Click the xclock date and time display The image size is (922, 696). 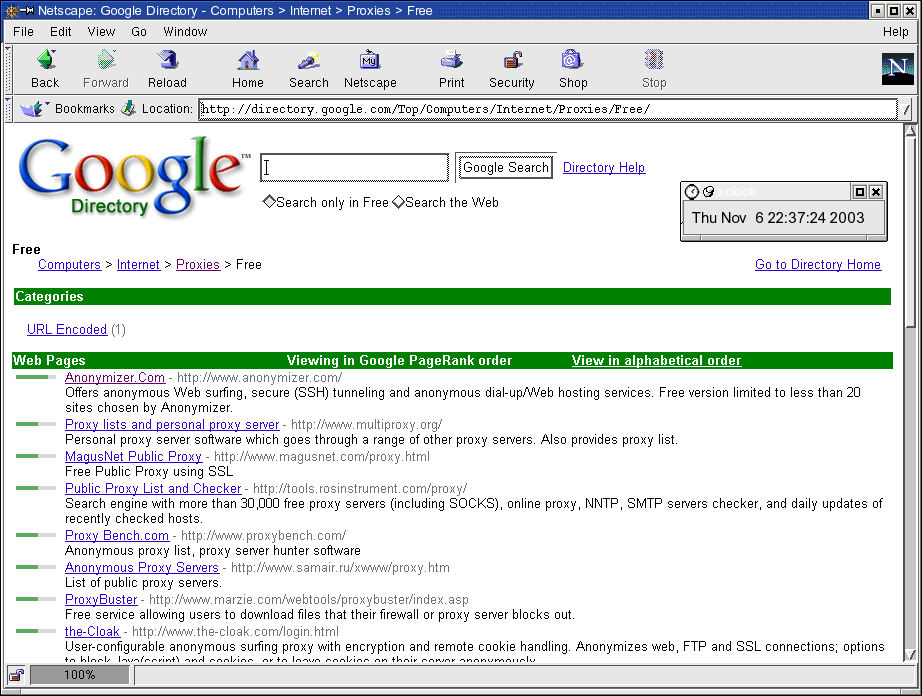(778, 218)
